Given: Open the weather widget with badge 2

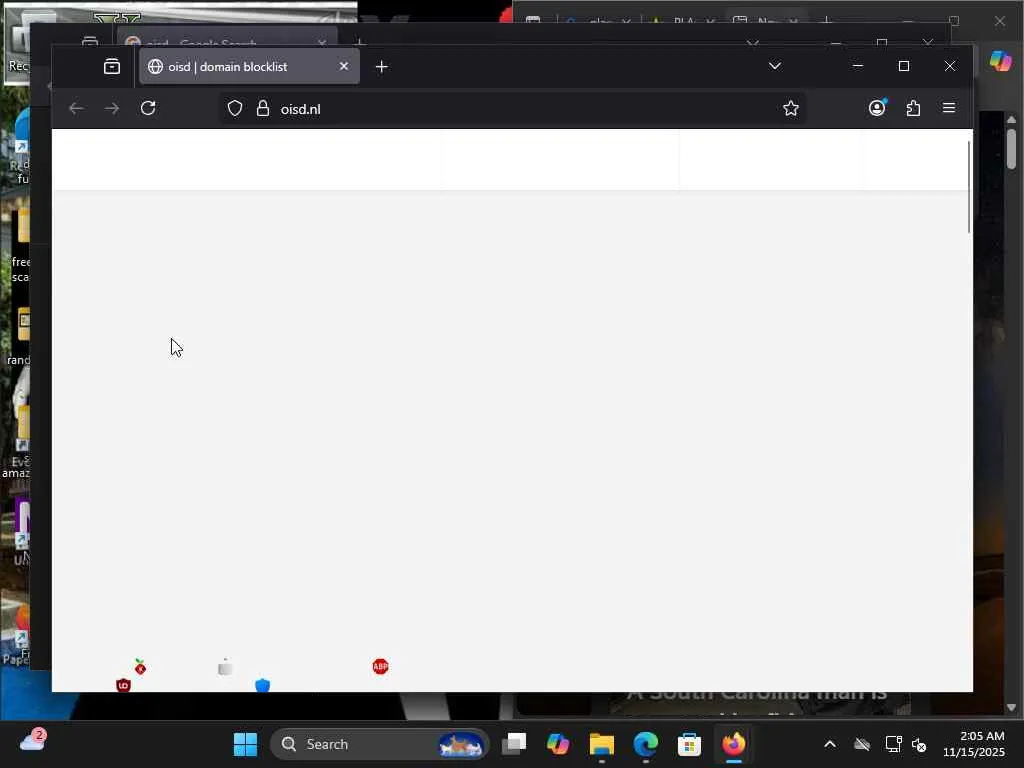Looking at the screenshot, I should click(33, 741).
